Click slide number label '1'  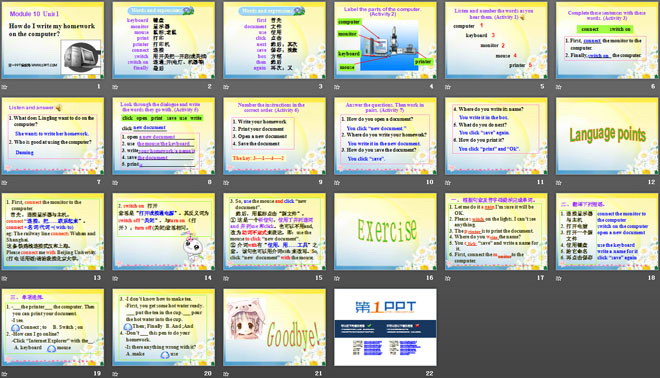point(99,86)
